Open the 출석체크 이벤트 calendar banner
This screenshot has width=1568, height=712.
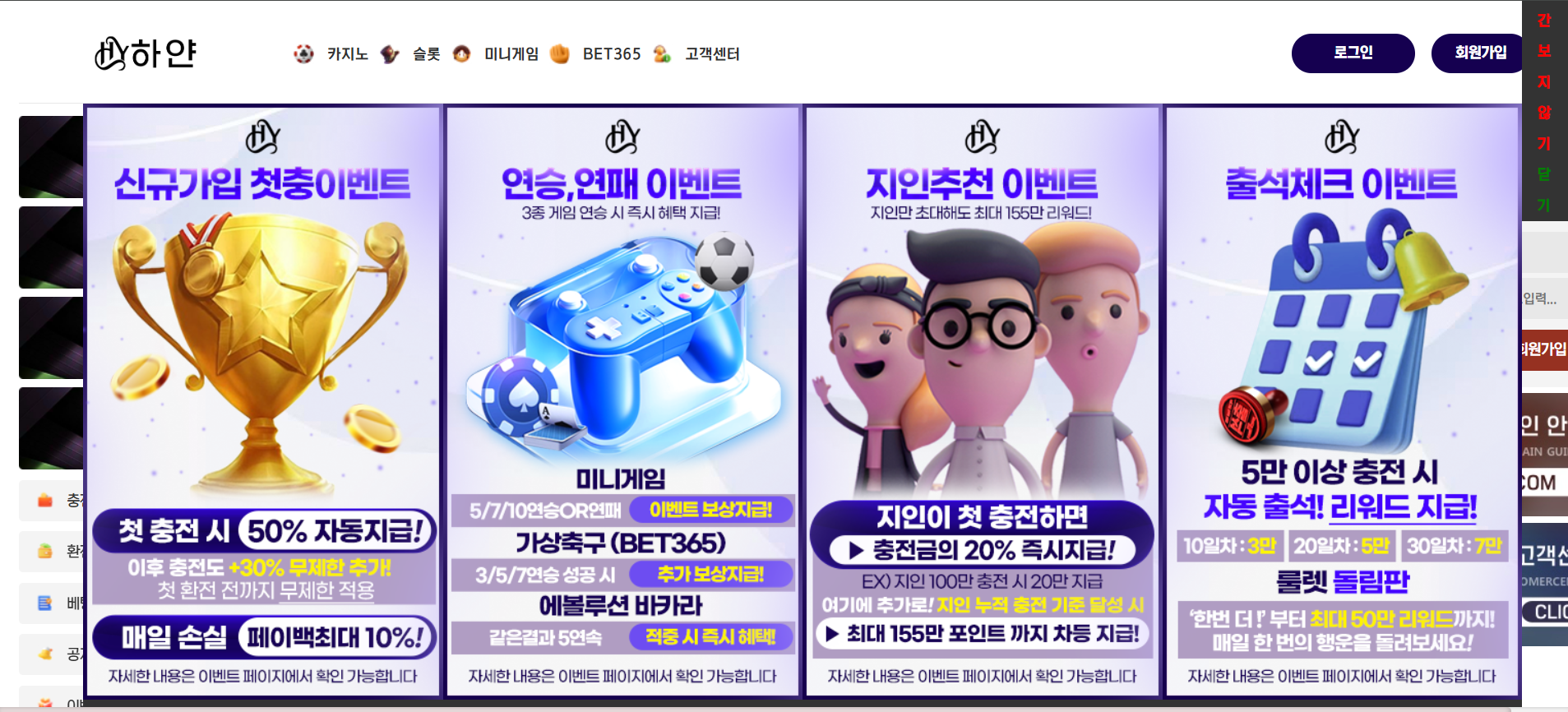point(1342,402)
